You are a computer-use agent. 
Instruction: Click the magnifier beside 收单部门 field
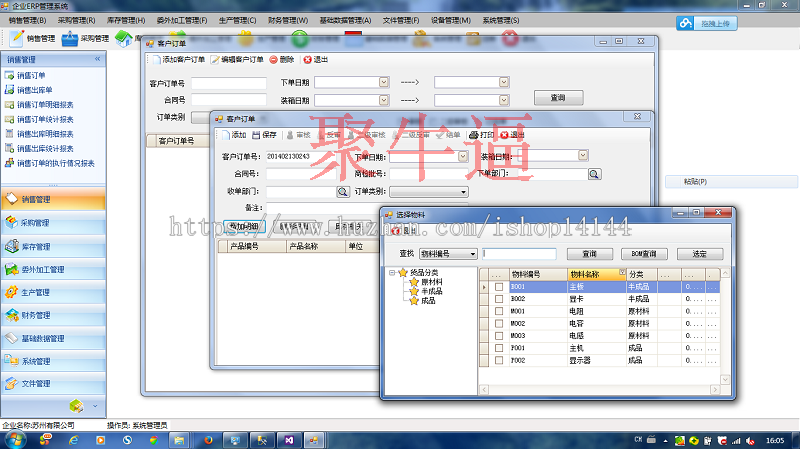point(343,191)
